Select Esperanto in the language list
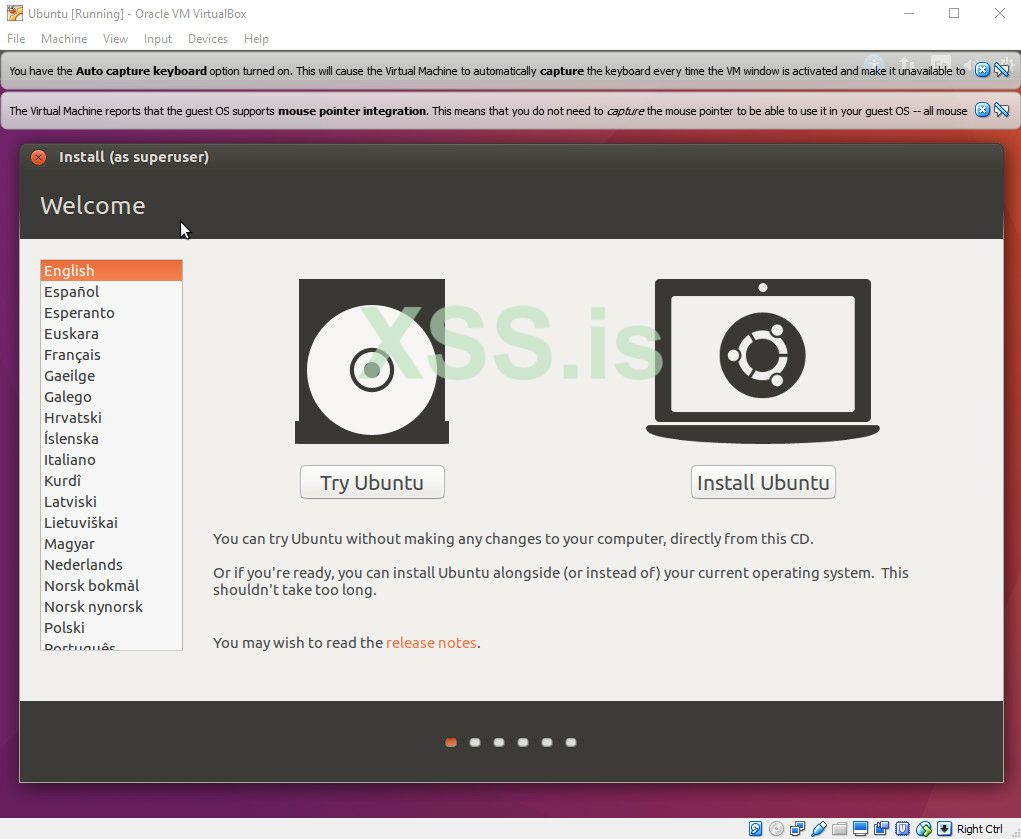This screenshot has width=1021, height=839. point(111,313)
